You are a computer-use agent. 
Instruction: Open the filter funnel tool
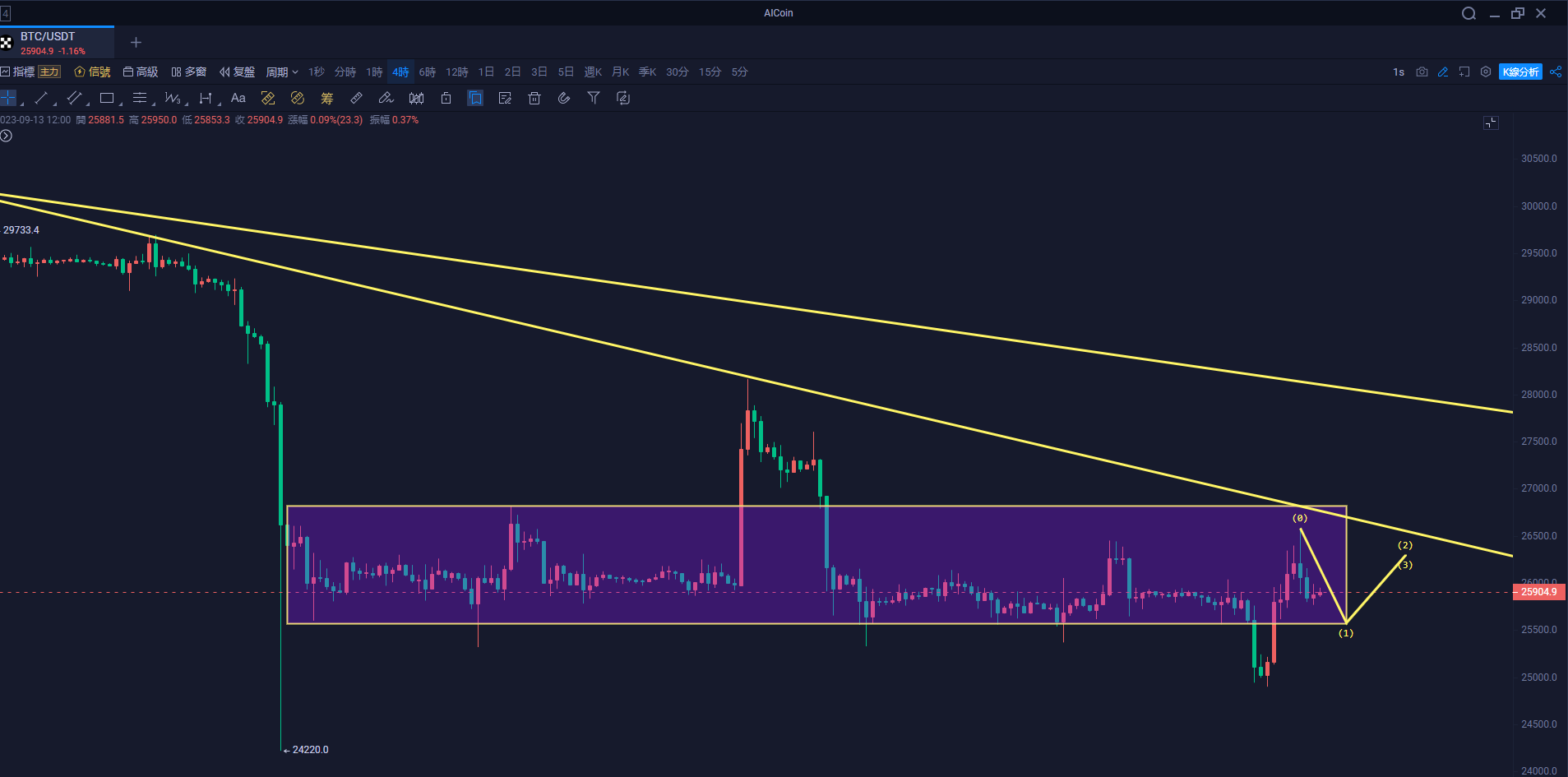point(593,98)
